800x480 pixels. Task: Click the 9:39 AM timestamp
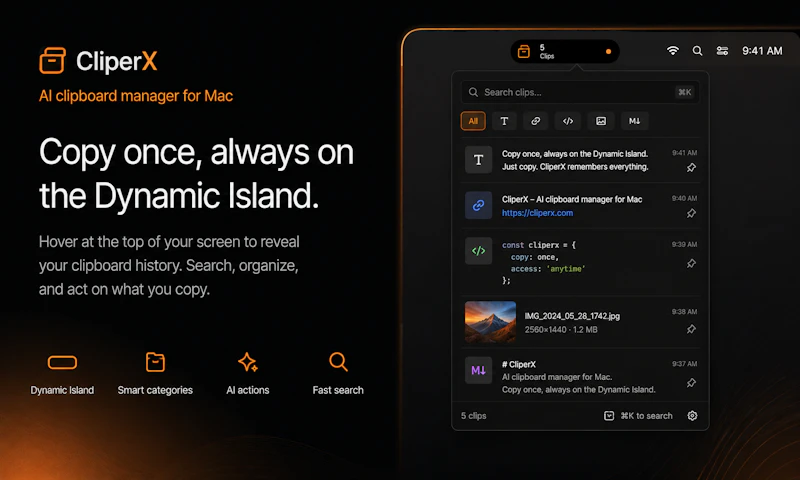click(x=684, y=244)
